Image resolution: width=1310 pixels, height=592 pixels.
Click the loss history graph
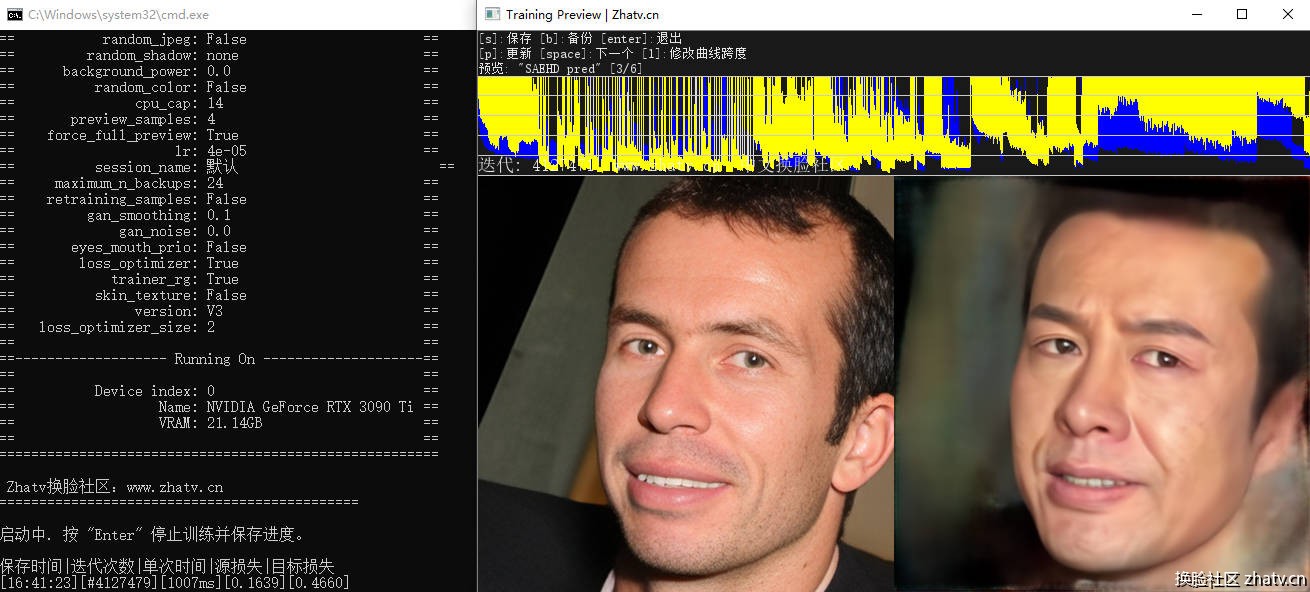[894, 125]
